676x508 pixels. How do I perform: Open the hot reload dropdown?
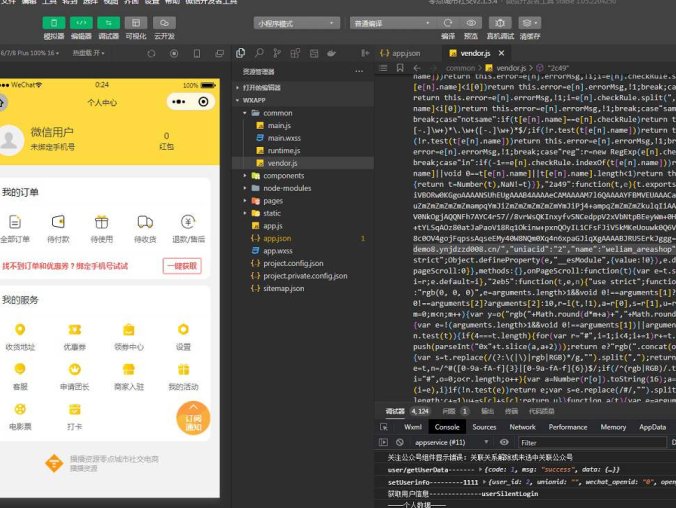click(88, 53)
